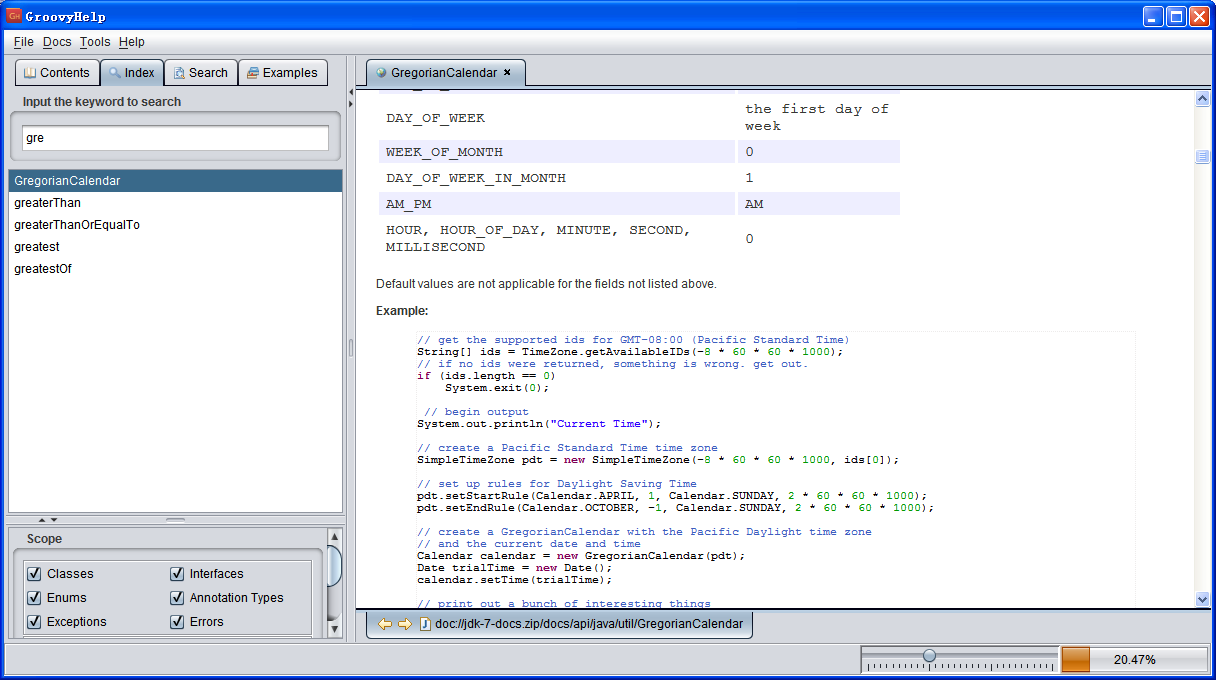Click the document scrollbar down arrow
The image size is (1216, 680).
tap(1202, 599)
